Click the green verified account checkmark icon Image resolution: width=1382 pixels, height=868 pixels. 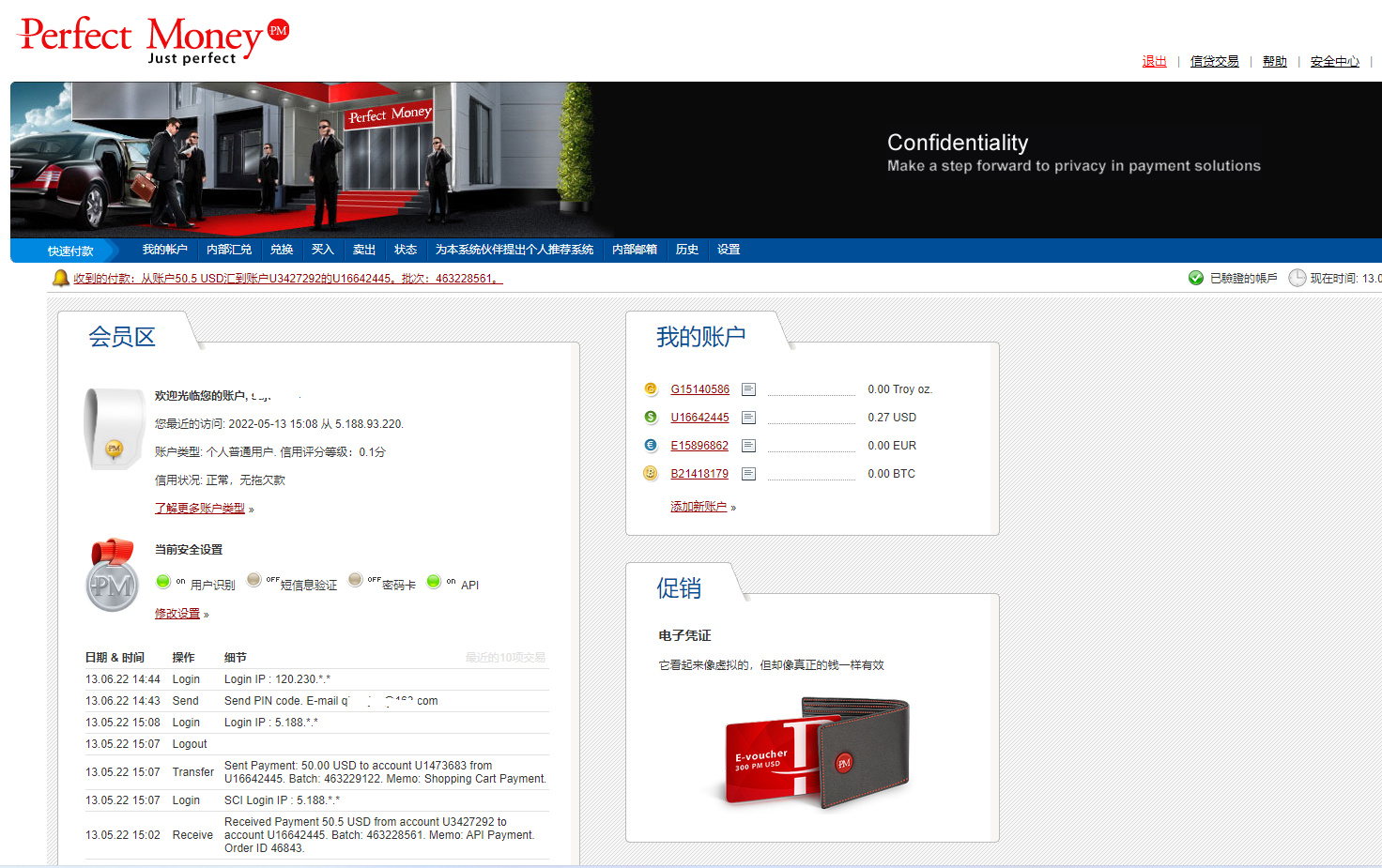tap(1196, 278)
